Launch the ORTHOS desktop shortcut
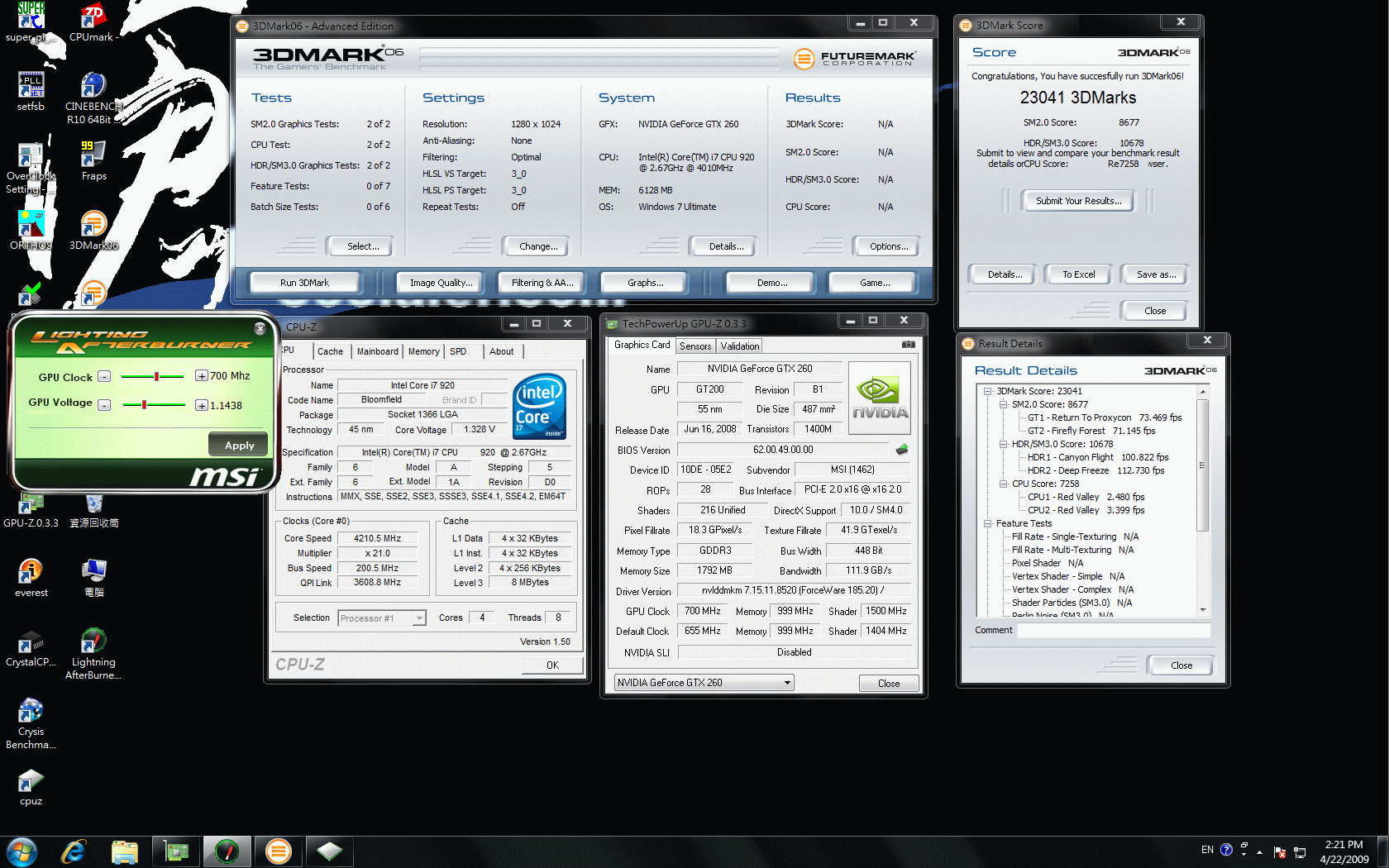The width and height of the screenshot is (1389, 868). (31, 230)
